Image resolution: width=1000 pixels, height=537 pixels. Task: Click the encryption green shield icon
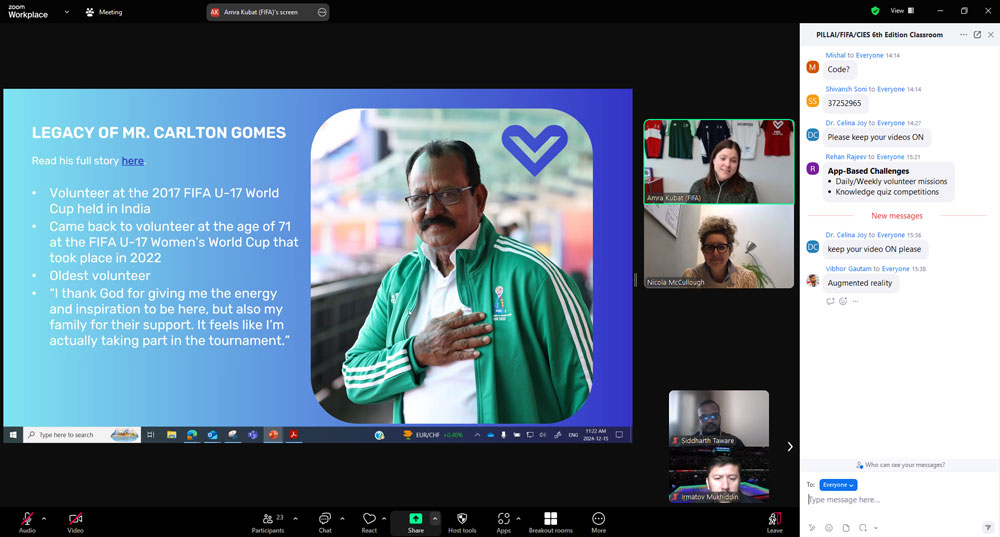click(x=875, y=11)
